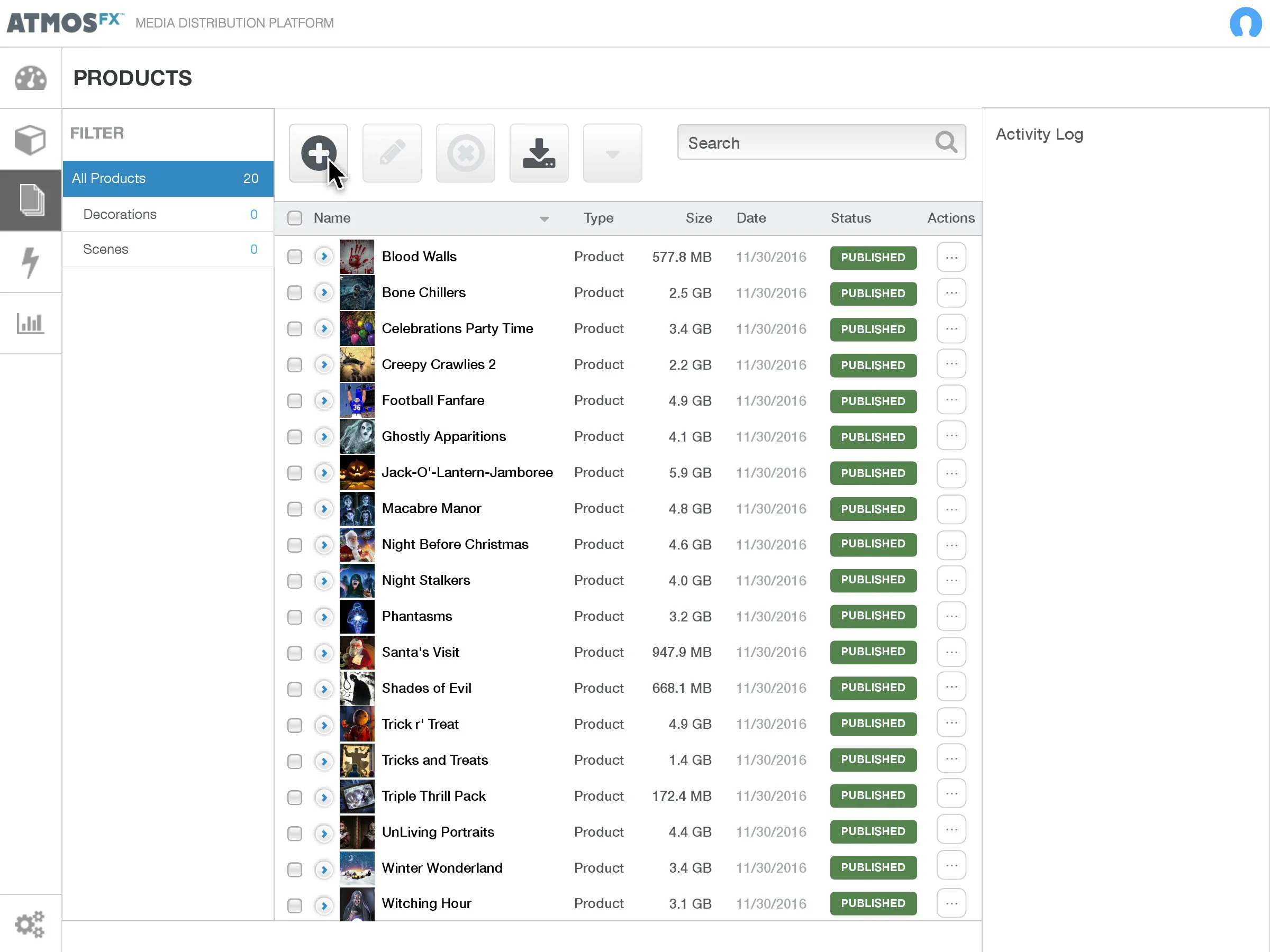
Task: Select the Decorations filter
Action: pos(168,214)
